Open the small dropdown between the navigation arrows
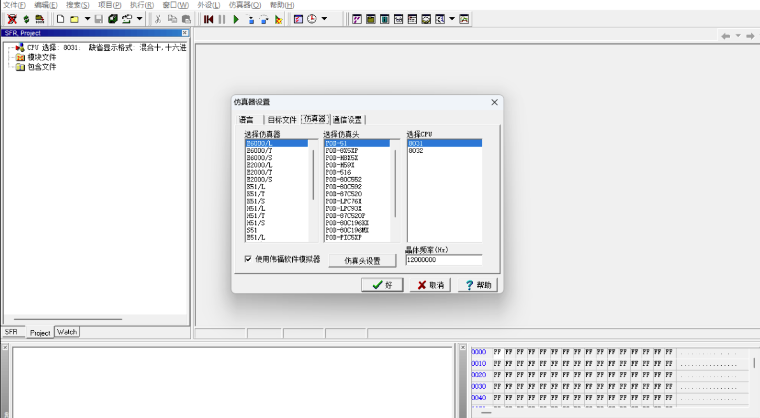760x418 pixels. (738, 36)
